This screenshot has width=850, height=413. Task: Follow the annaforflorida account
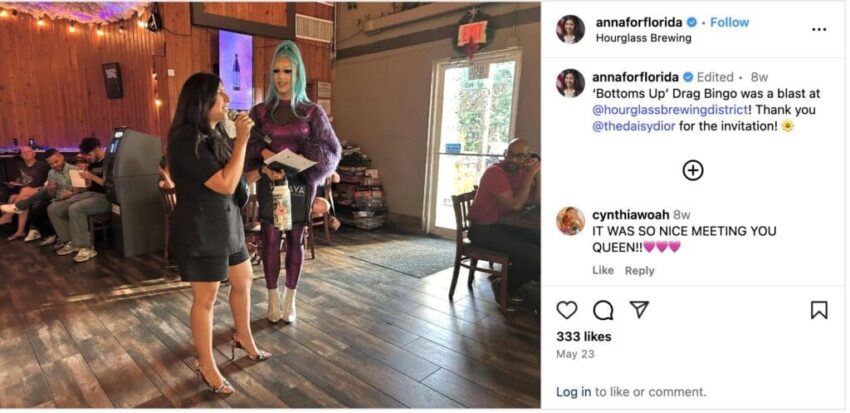pyautogui.click(x=729, y=22)
